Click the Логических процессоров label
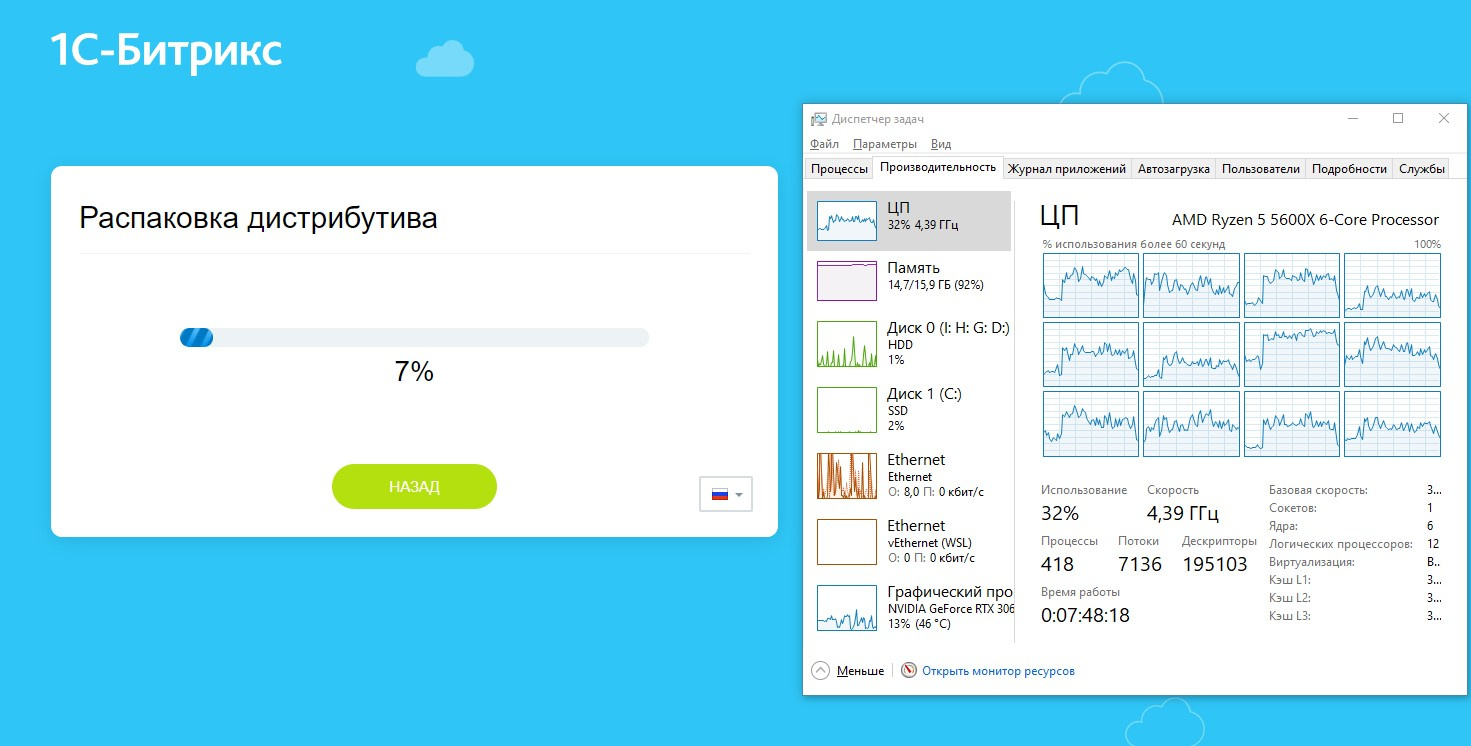Image resolution: width=1471 pixels, height=746 pixels. click(x=1340, y=544)
